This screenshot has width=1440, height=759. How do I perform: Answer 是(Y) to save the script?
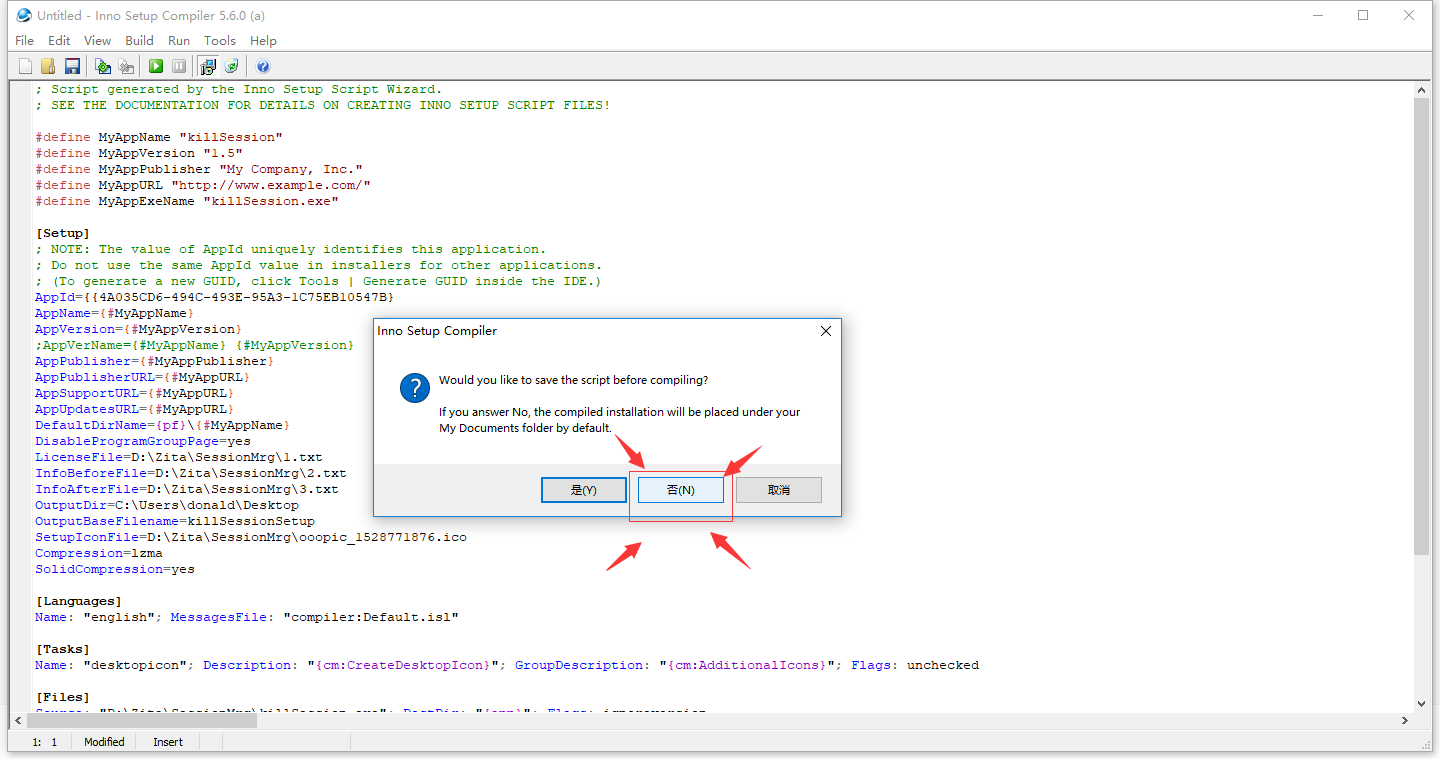click(584, 490)
